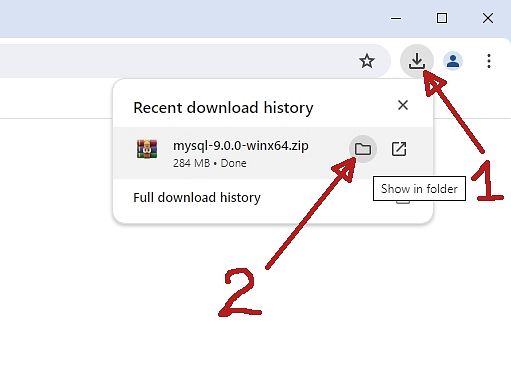Click the WinRAR archive file icon
Image resolution: width=511 pixels, height=383 pixels.
tap(147, 149)
